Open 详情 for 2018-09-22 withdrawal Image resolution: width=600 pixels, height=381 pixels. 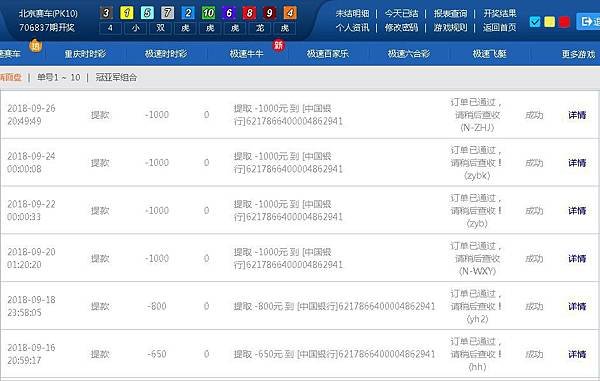(577, 211)
